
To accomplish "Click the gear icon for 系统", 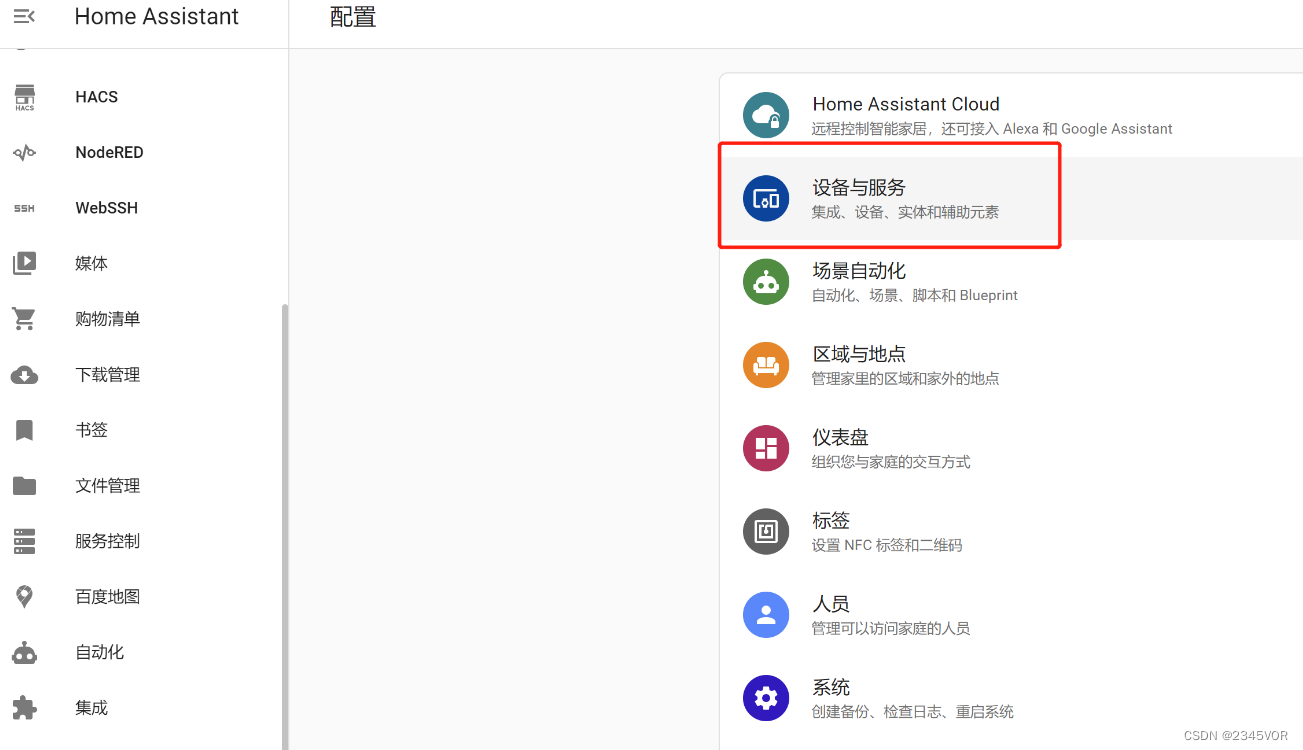I will (x=766, y=697).
